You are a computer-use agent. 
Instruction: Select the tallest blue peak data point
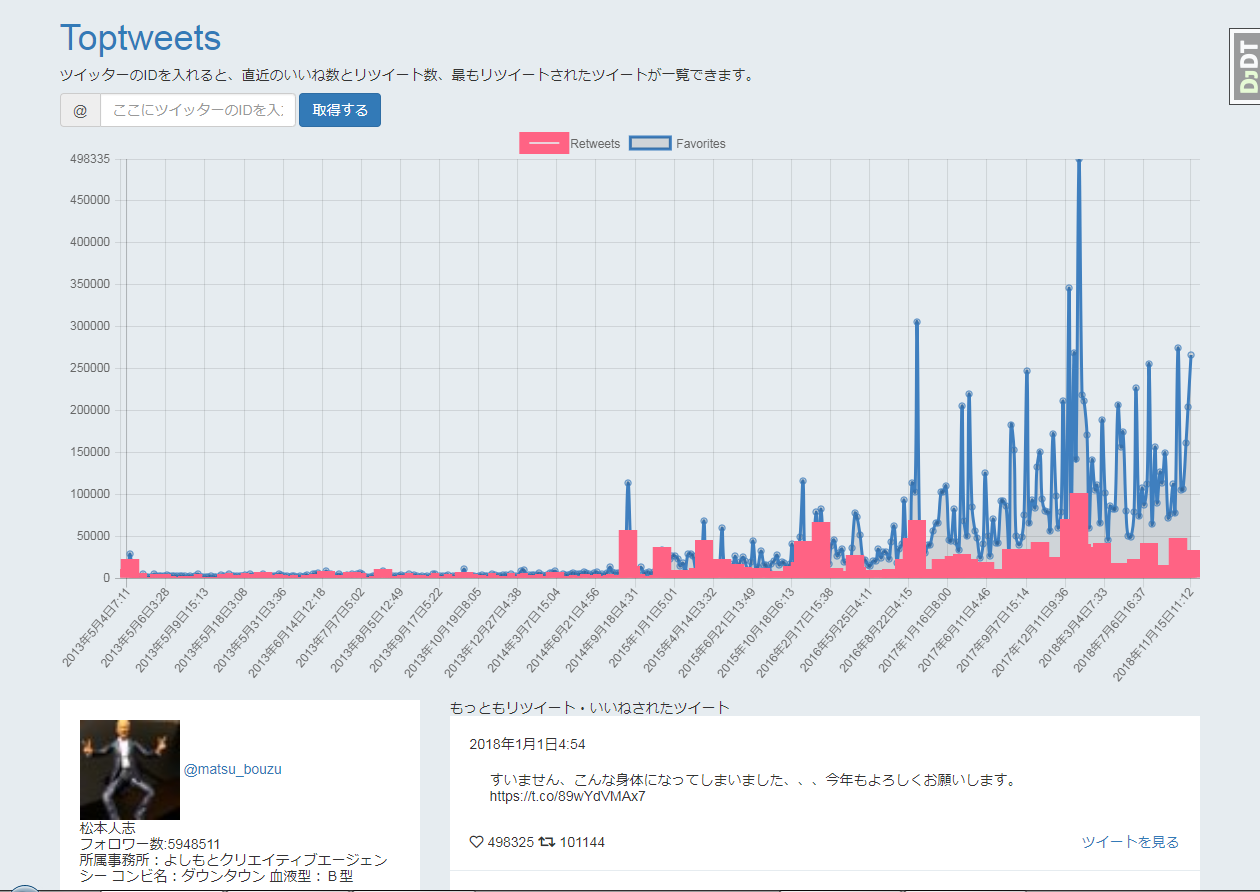point(1078,159)
